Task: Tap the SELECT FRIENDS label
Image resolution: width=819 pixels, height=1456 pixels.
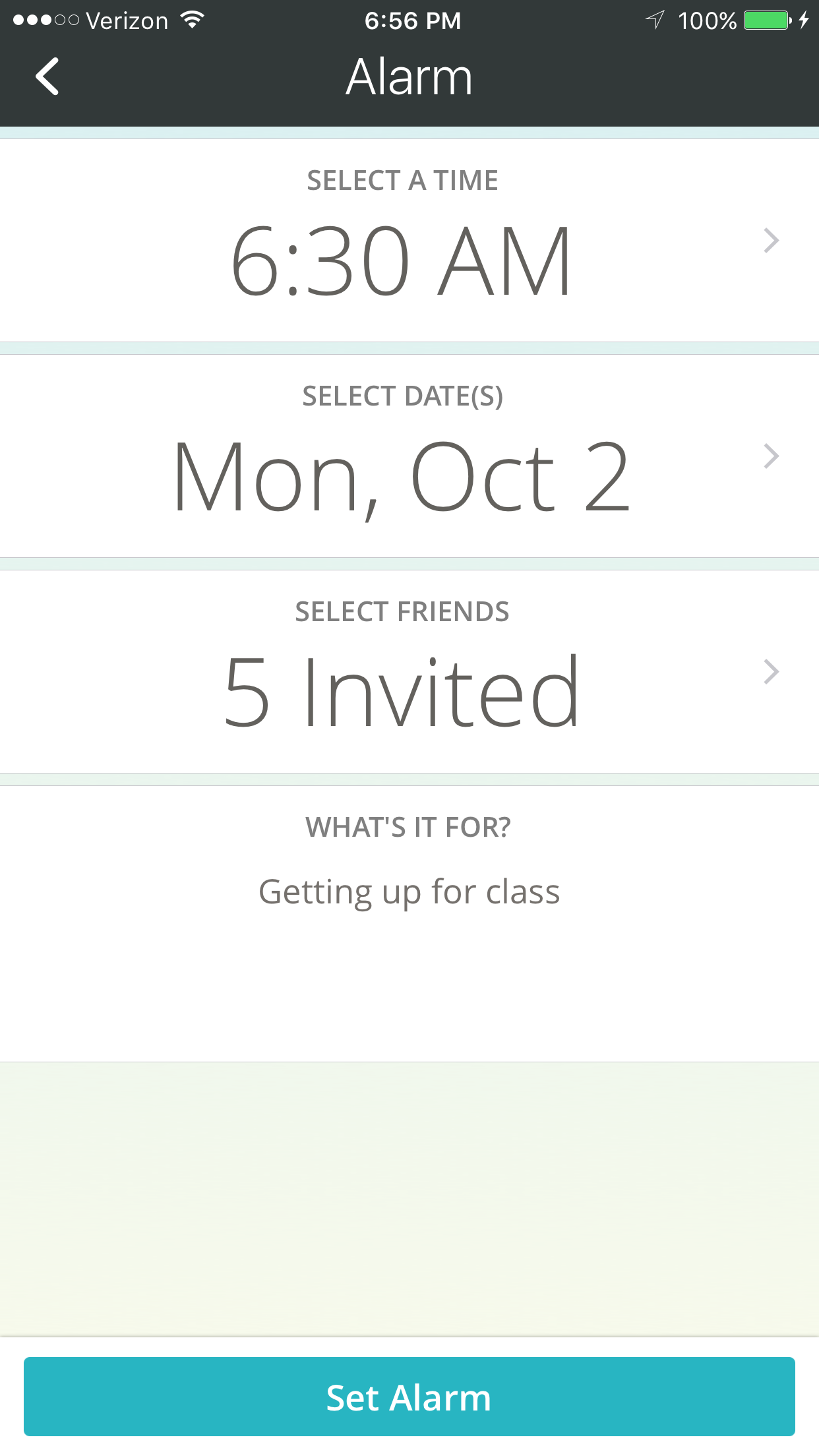Action: [402, 612]
